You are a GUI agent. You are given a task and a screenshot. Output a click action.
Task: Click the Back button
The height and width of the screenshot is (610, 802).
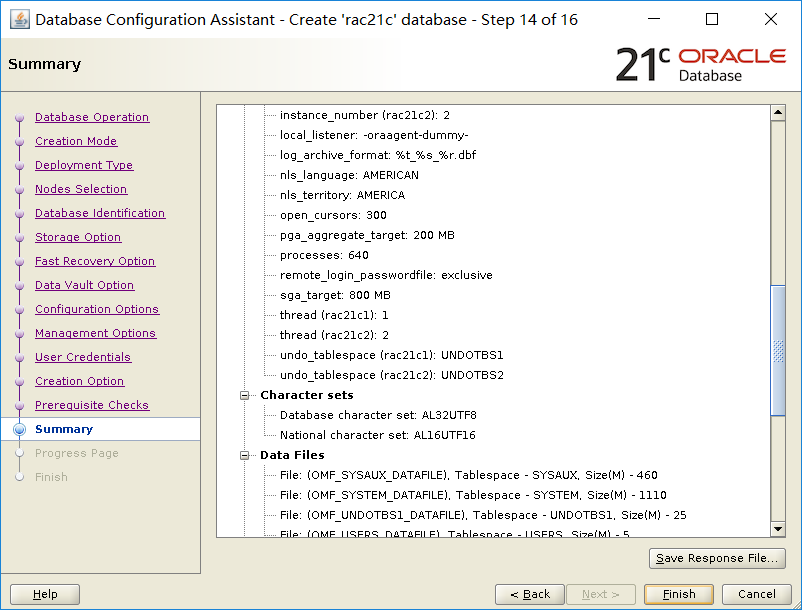coord(530,594)
